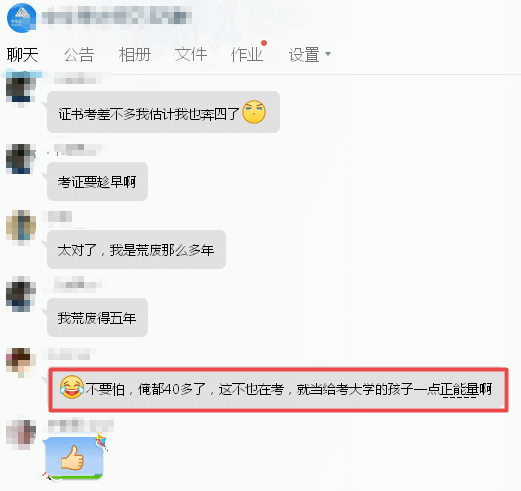Viewport: 521px width, 491px height.
Task: Click avatar of the 证书考差不多 message sender
Action: [21, 89]
